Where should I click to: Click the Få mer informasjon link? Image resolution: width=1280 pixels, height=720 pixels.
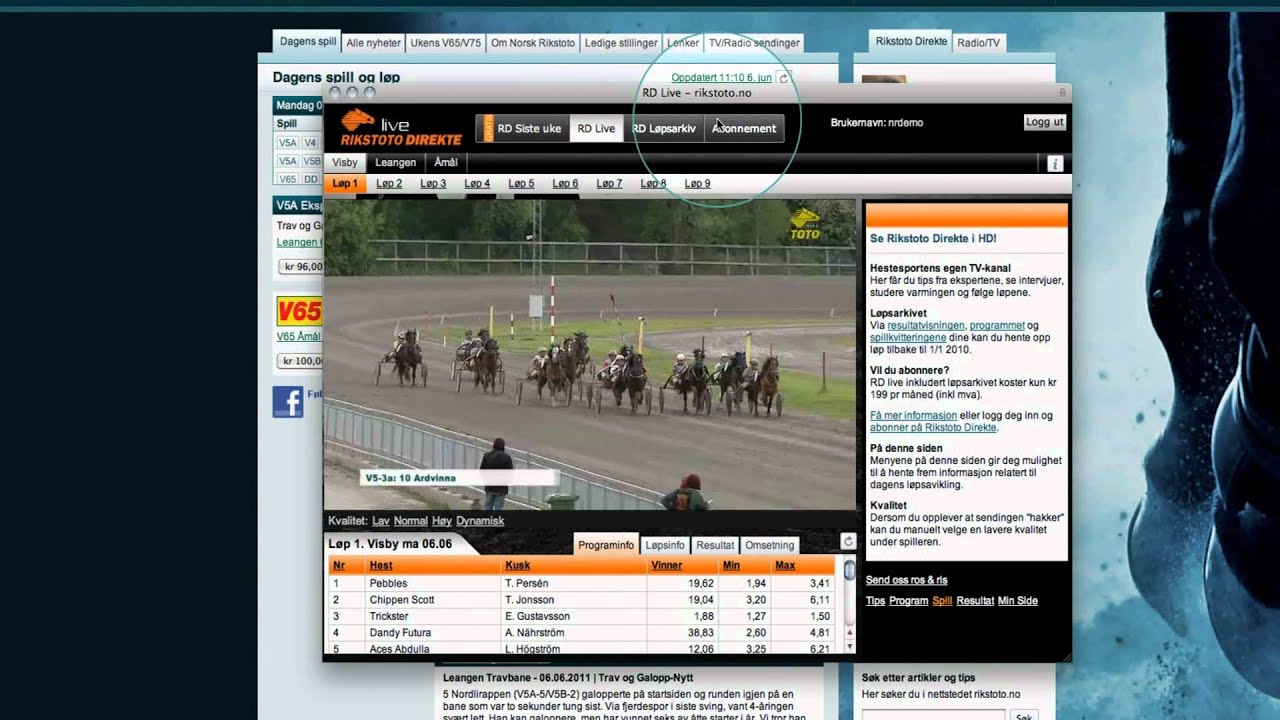pyautogui.click(x=912, y=415)
